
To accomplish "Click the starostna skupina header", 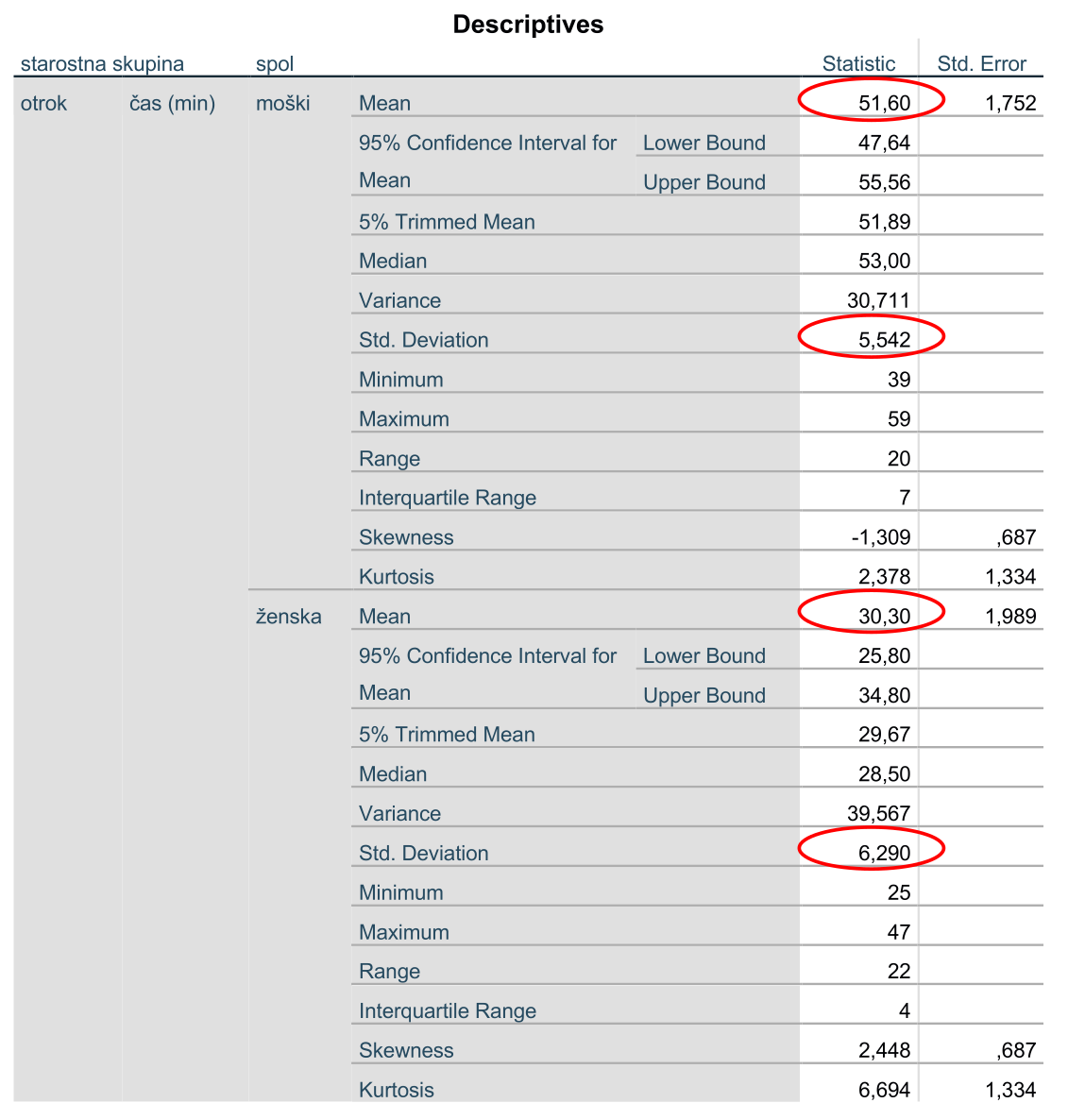I will click(x=102, y=63).
